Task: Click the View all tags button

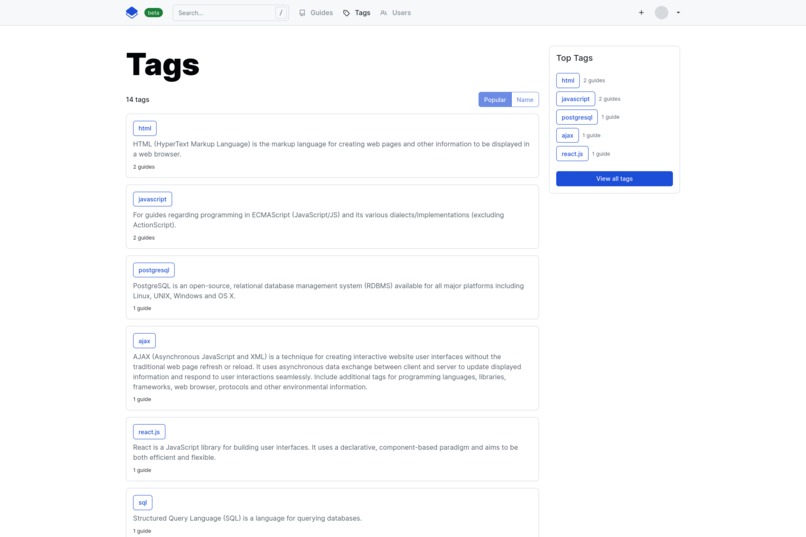Action: click(x=614, y=179)
